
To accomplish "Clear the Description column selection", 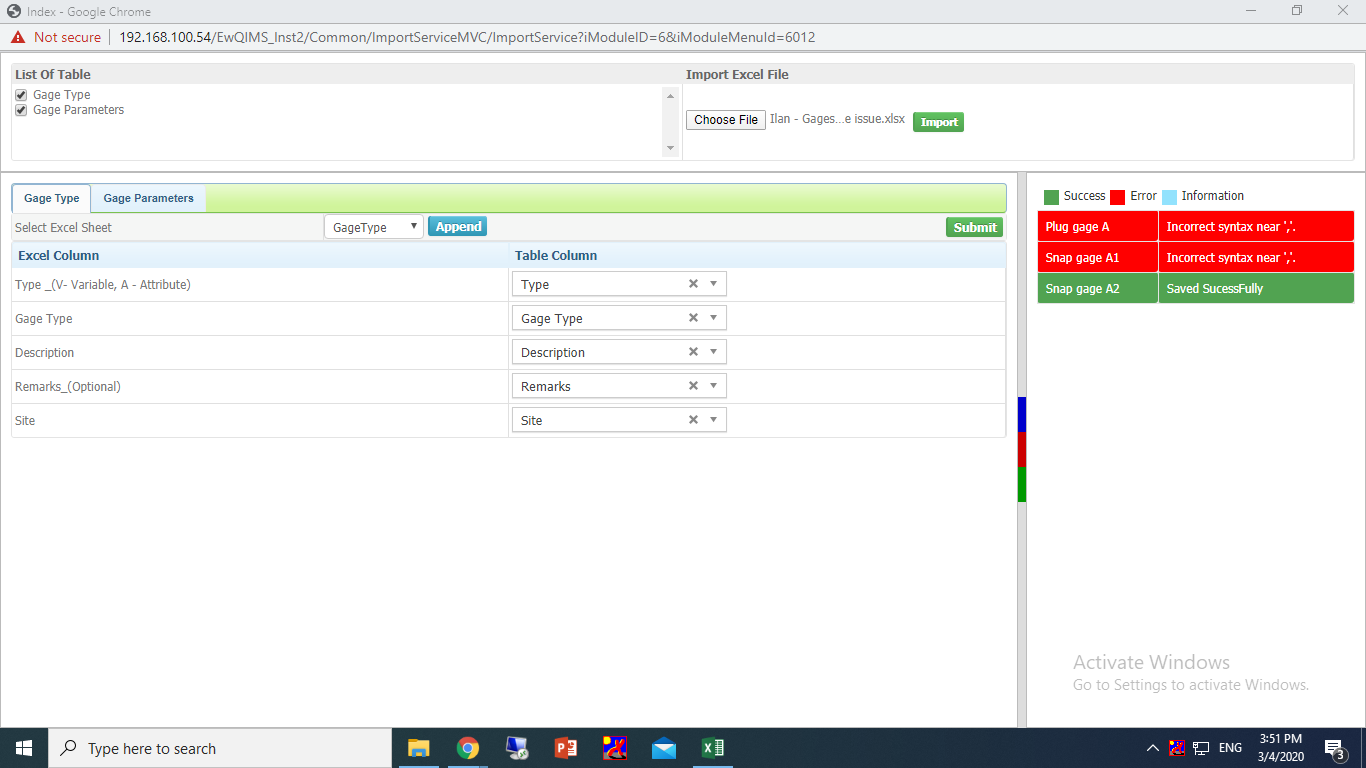I will (693, 352).
